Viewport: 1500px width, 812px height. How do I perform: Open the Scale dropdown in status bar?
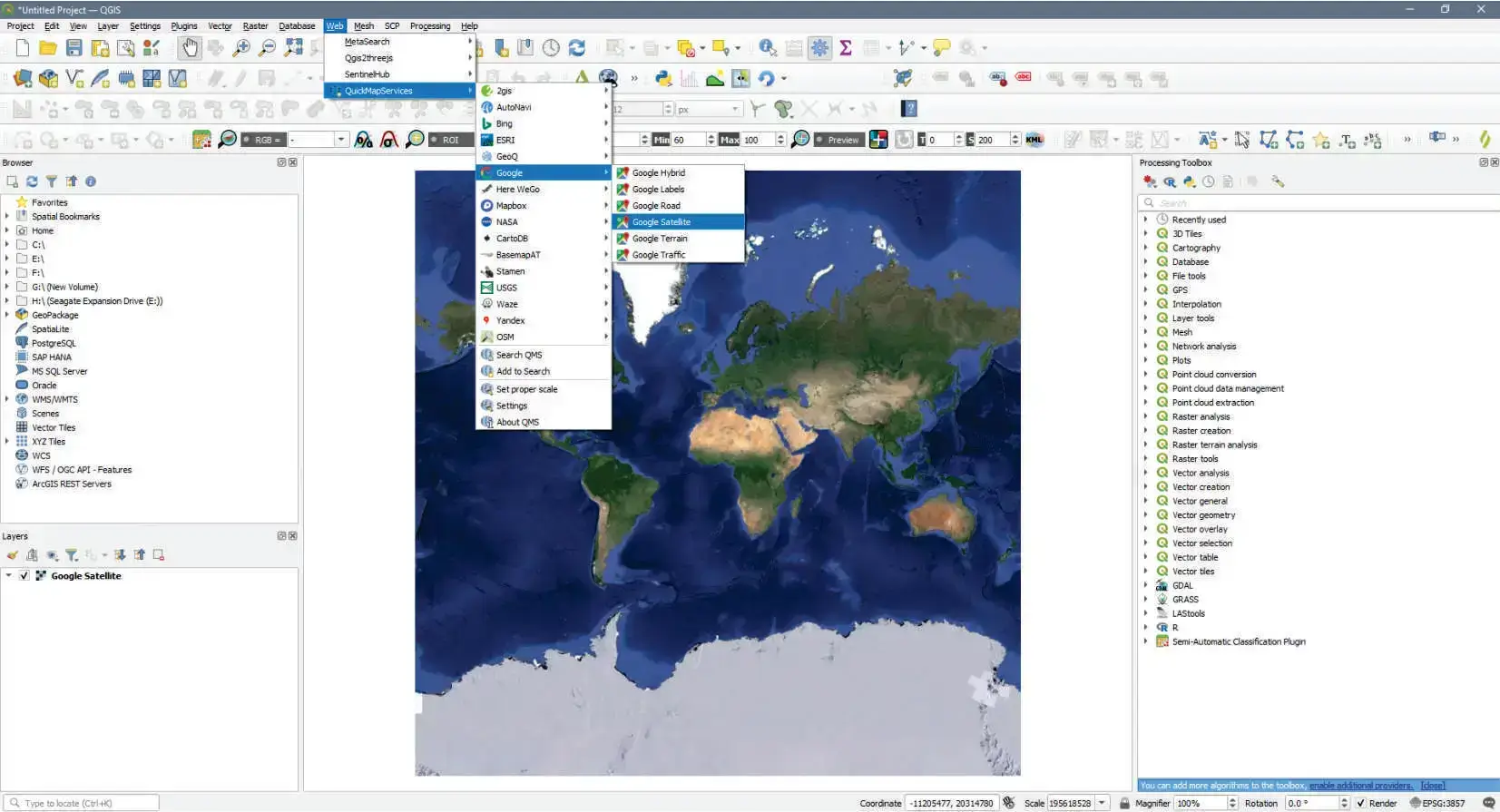click(1103, 803)
